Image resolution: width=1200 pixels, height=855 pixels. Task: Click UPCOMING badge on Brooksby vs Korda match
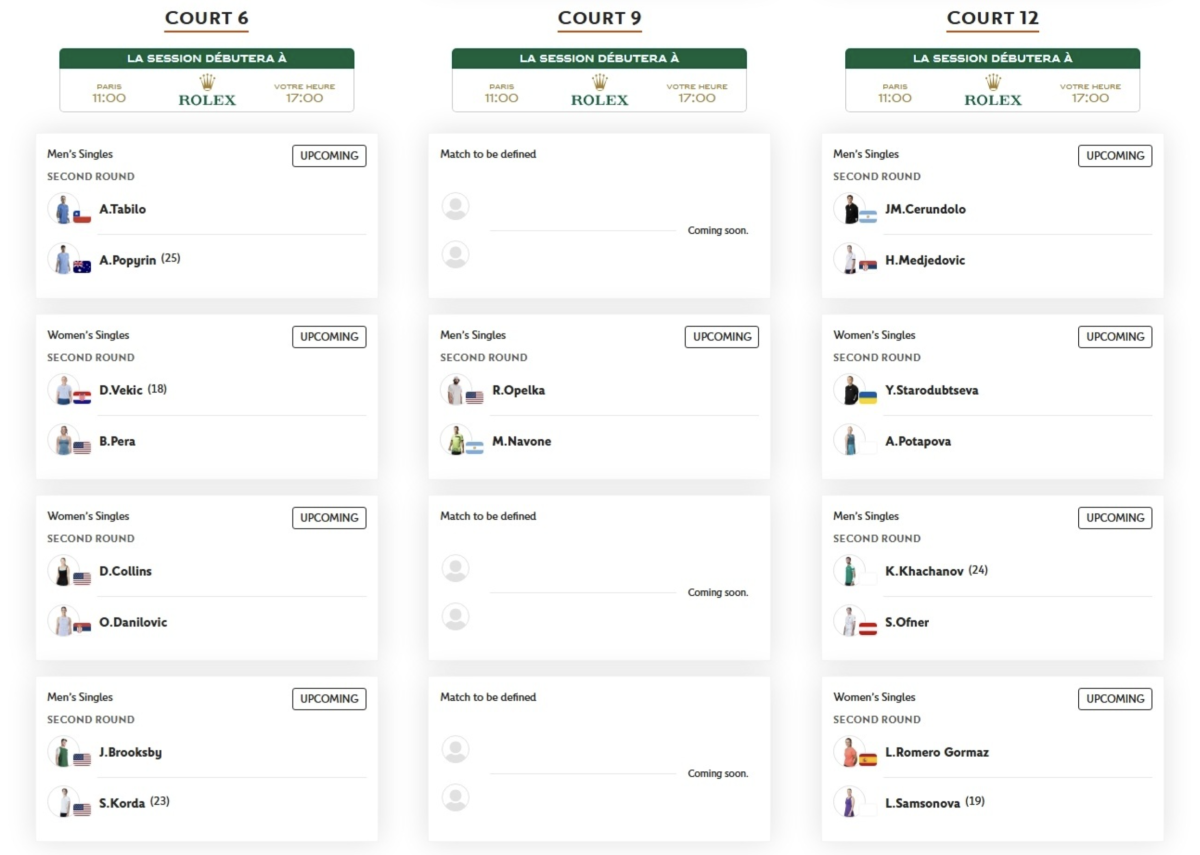pos(329,699)
